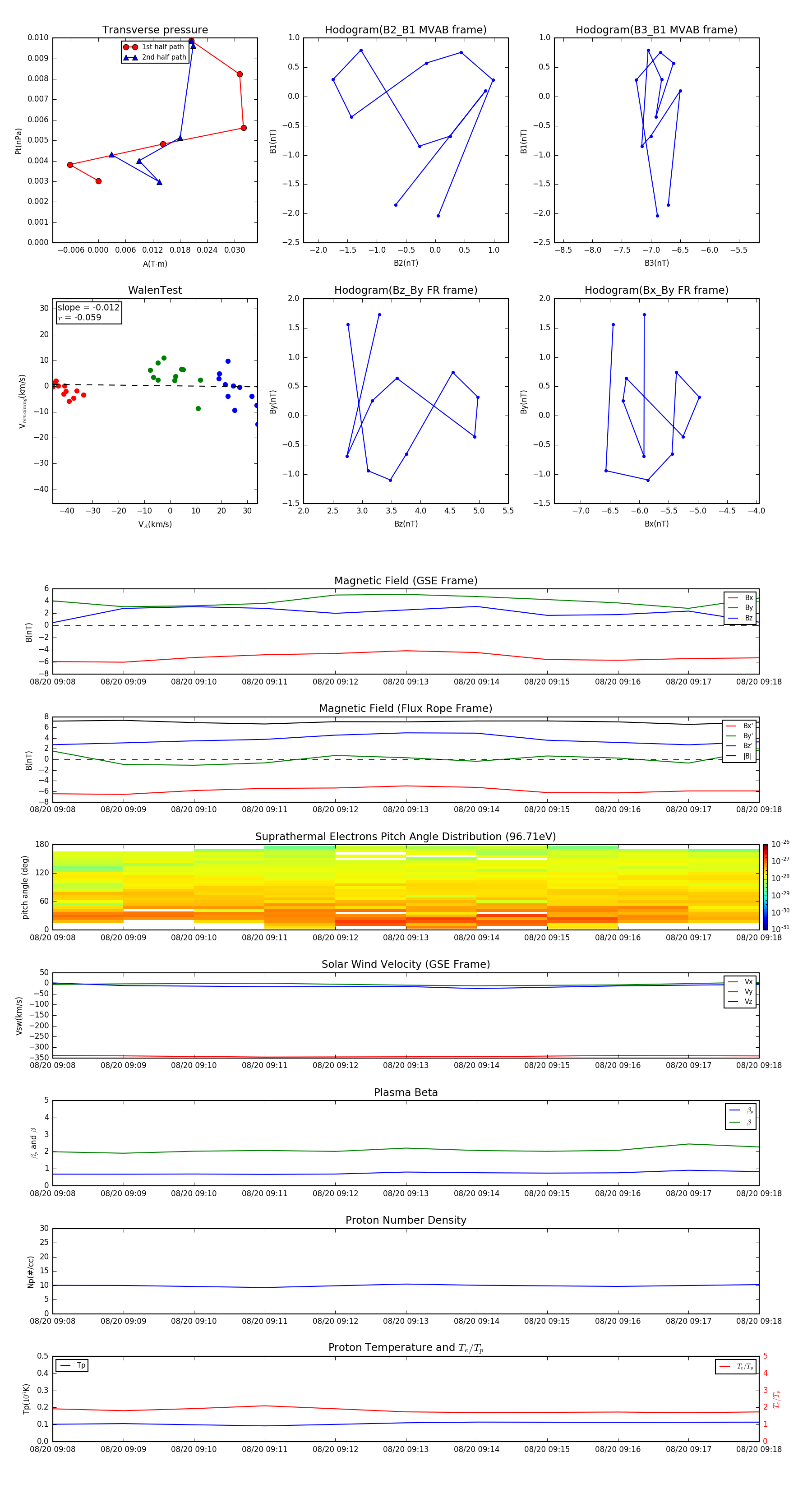Image resolution: width=812 pixels, height=1489 pixels.
Task: Select the β entry in Plasma Beta legend
Action: pyautogui.click(x=741, y=1123)
